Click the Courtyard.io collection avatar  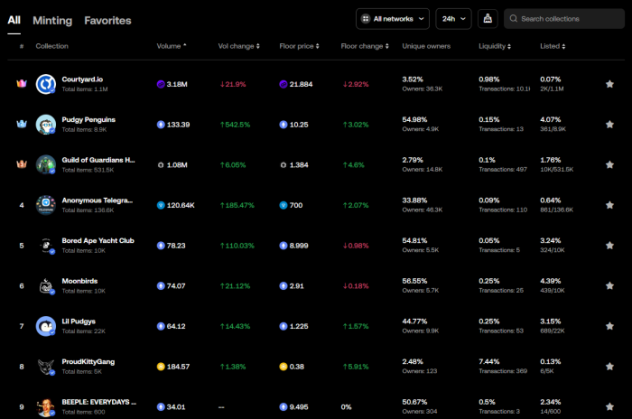pyautogui.click(x=46, y=84)
